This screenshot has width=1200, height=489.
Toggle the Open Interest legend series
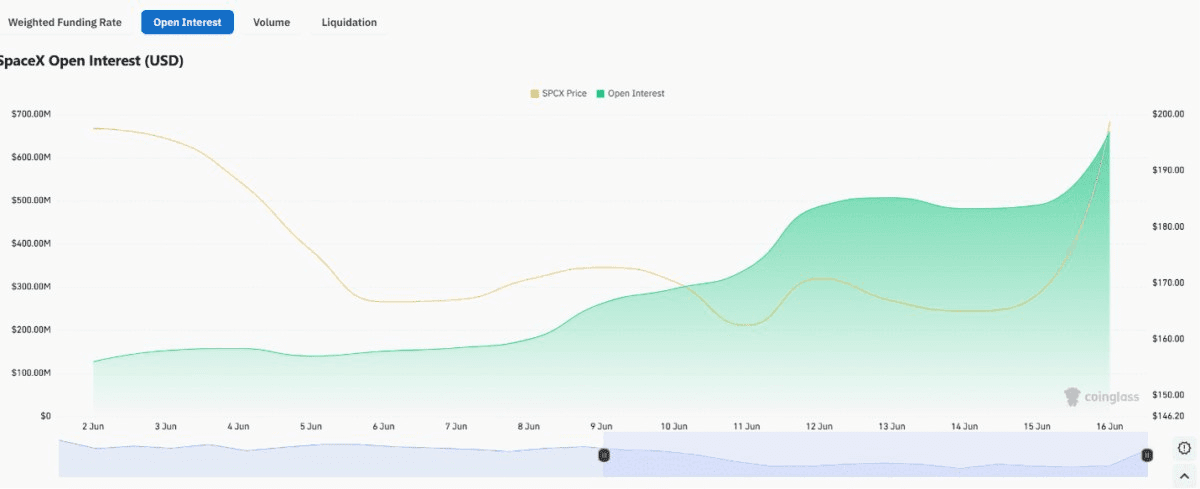tap(630, 93)
